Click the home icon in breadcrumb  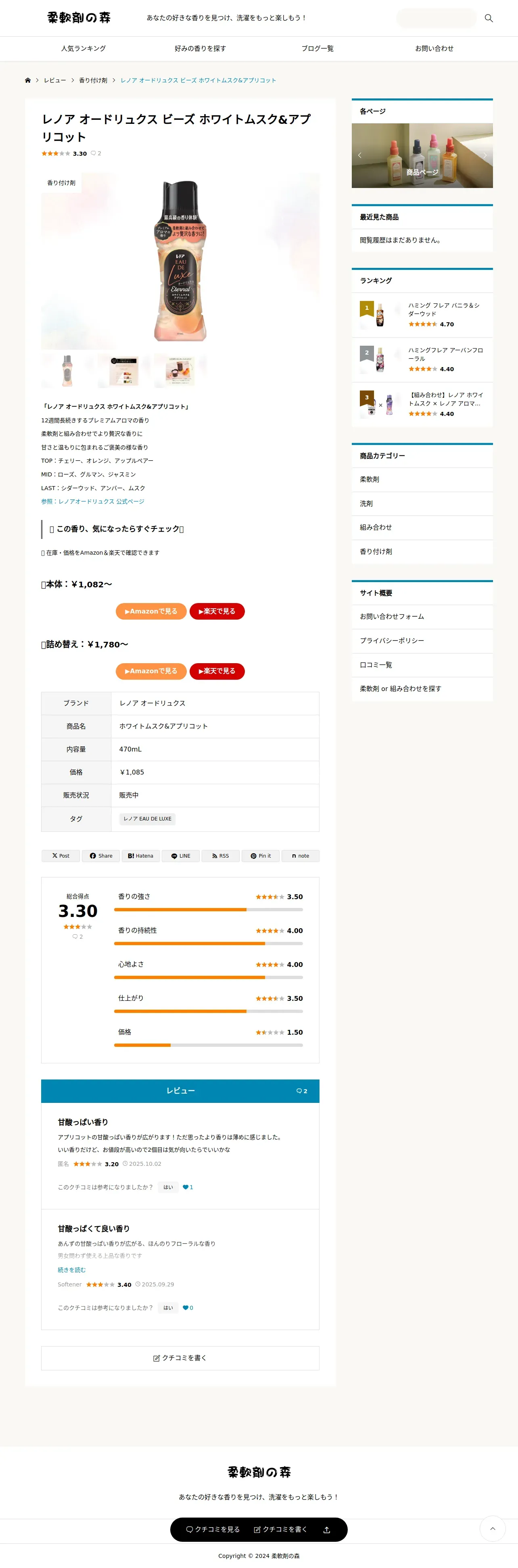pos(27,80)
